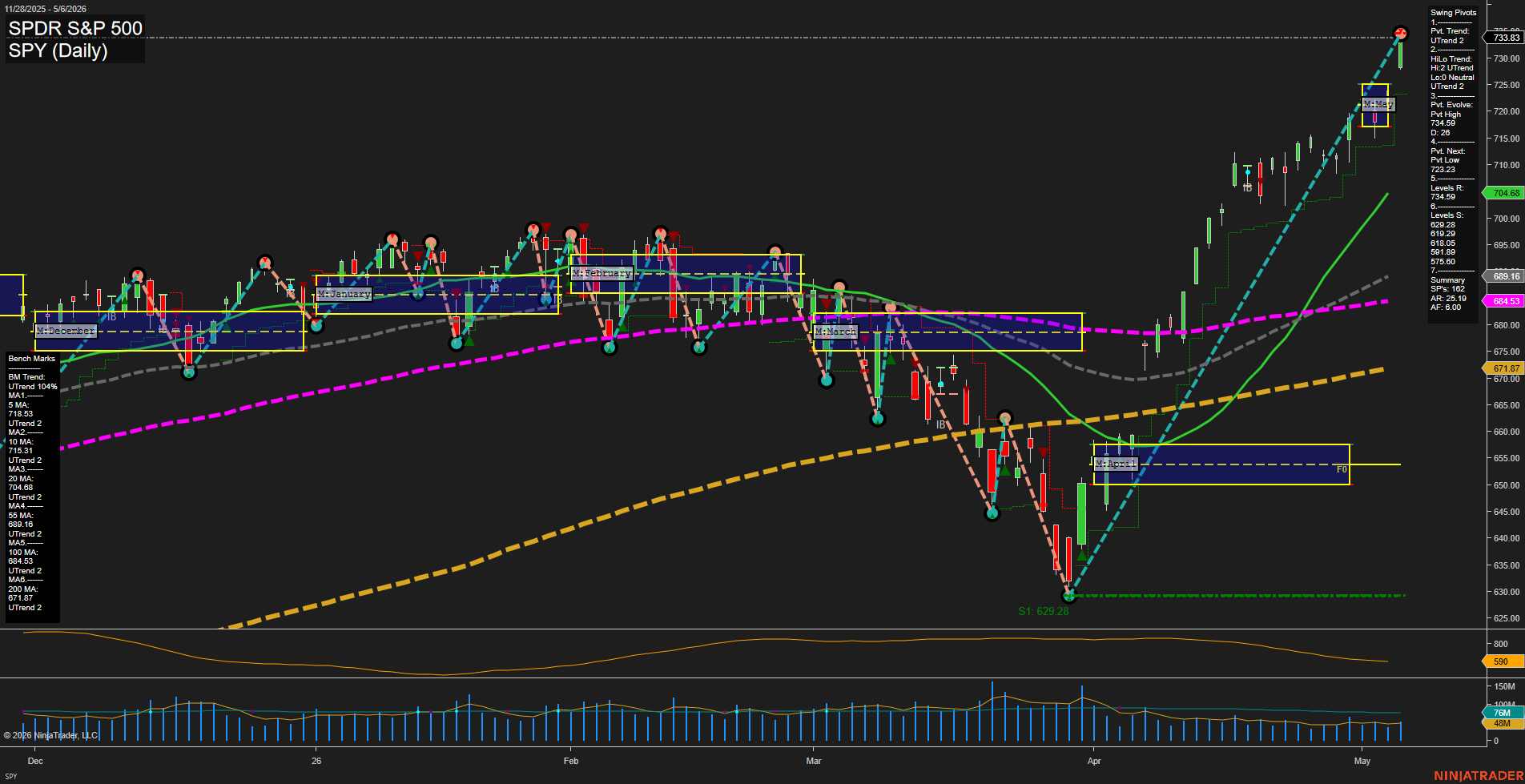The height and width of the screenshot is (784, 1525).
Task: Click the orange 590 indicator value marker
Action: tap(1502, 661)
